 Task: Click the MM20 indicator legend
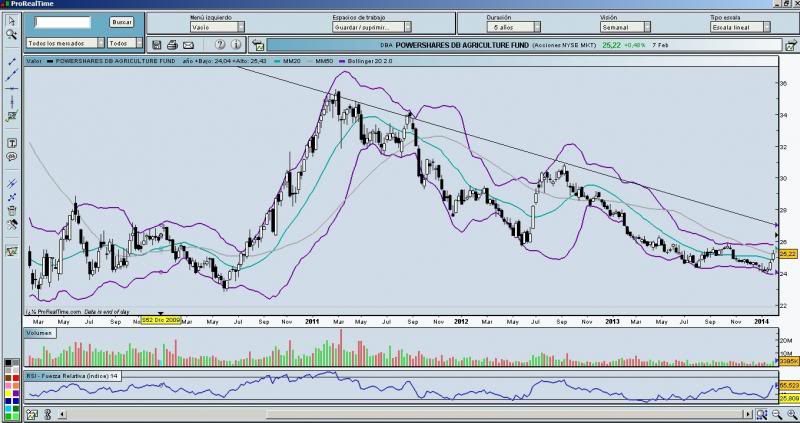point(287,61)
